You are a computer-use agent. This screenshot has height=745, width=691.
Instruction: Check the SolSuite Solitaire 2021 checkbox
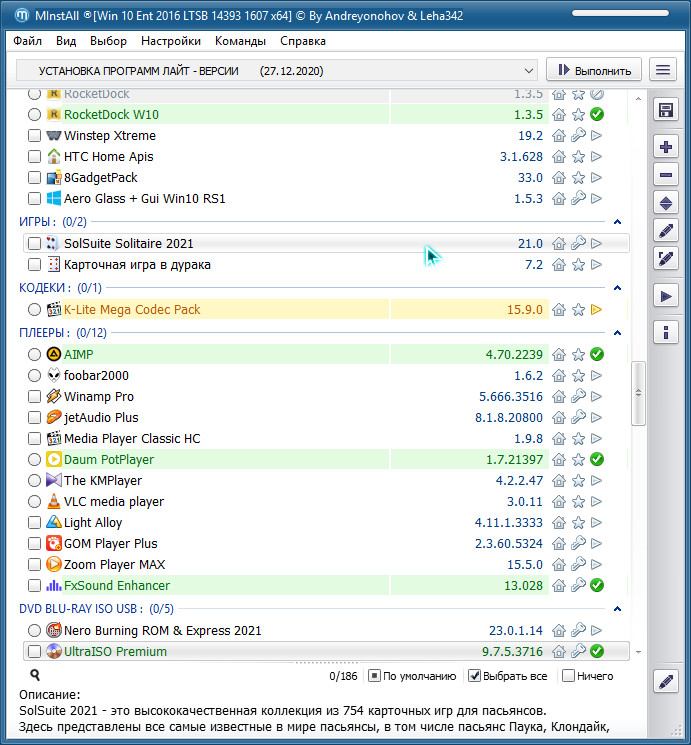34,243
